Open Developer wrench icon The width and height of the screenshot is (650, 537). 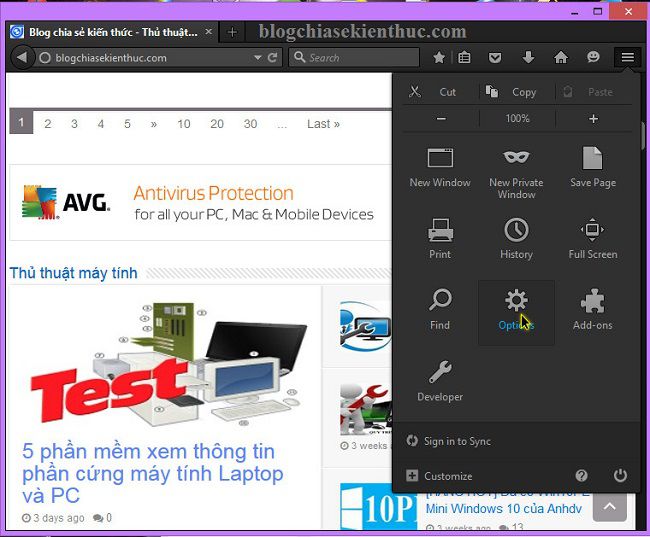pyautogui.click(x=440, y=371)
